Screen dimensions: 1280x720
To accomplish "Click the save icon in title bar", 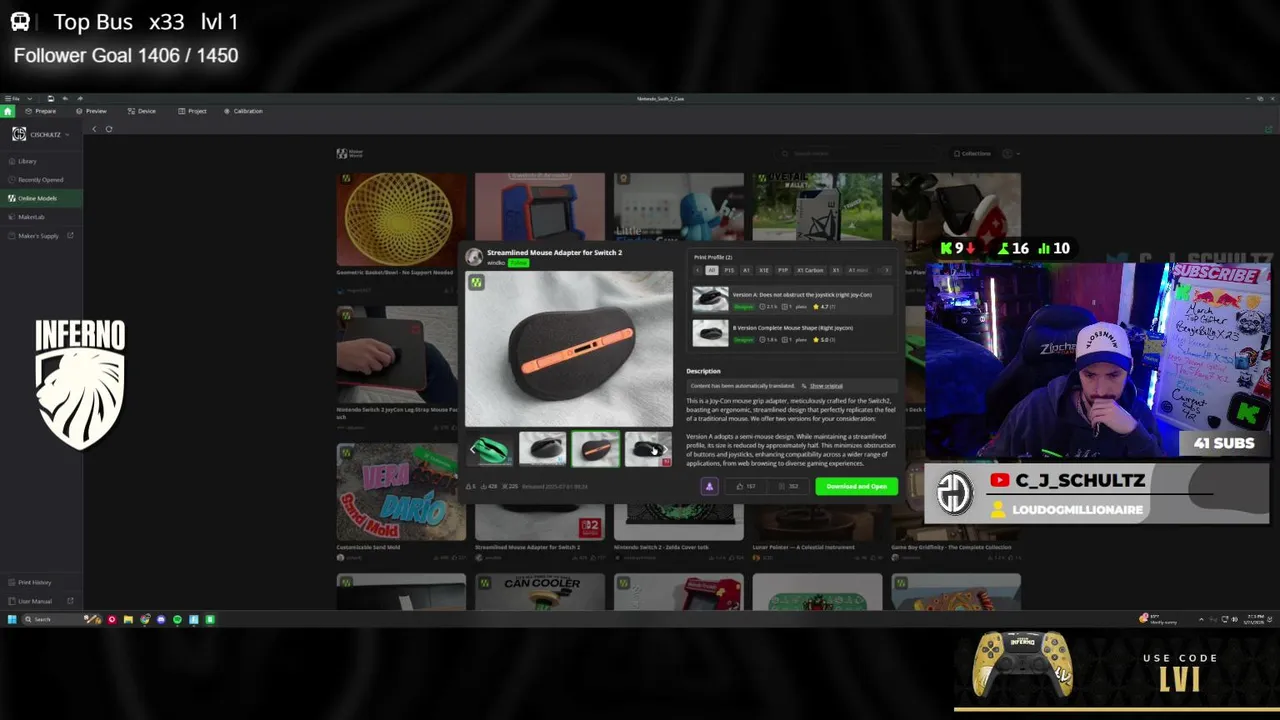I will click(51, 98).
